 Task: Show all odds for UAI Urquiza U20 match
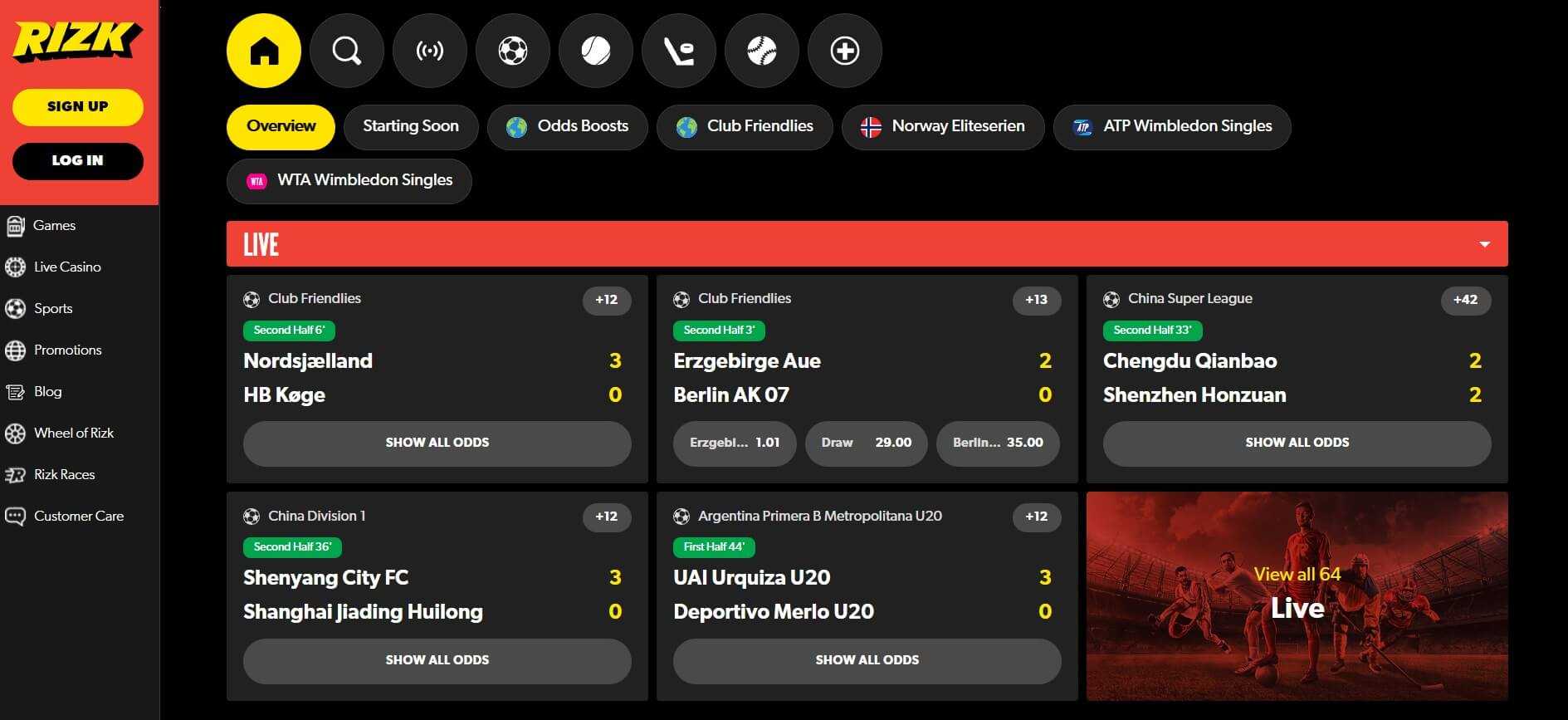[867, 660]
